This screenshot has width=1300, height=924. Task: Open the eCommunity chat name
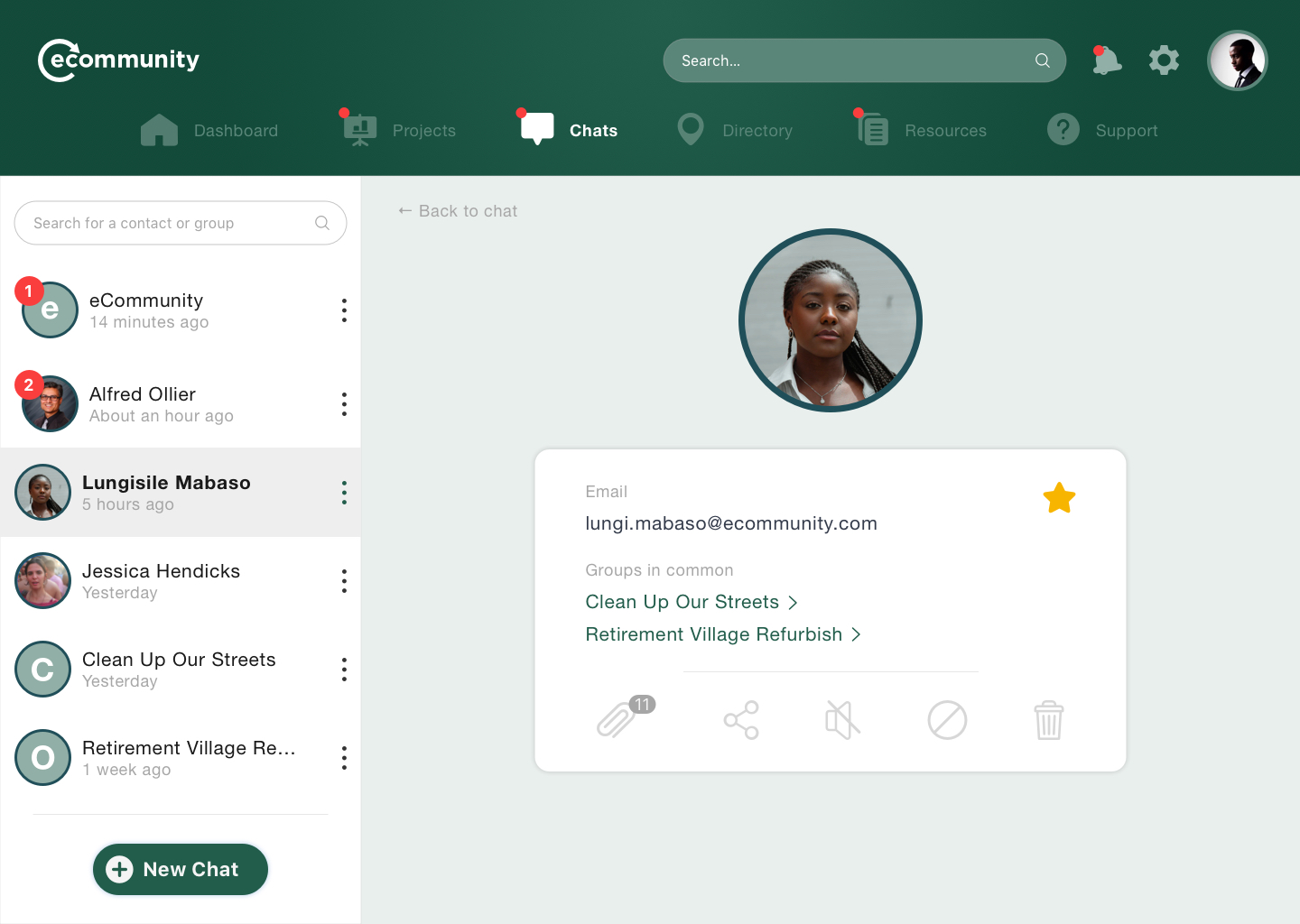[x=146, y=300]
